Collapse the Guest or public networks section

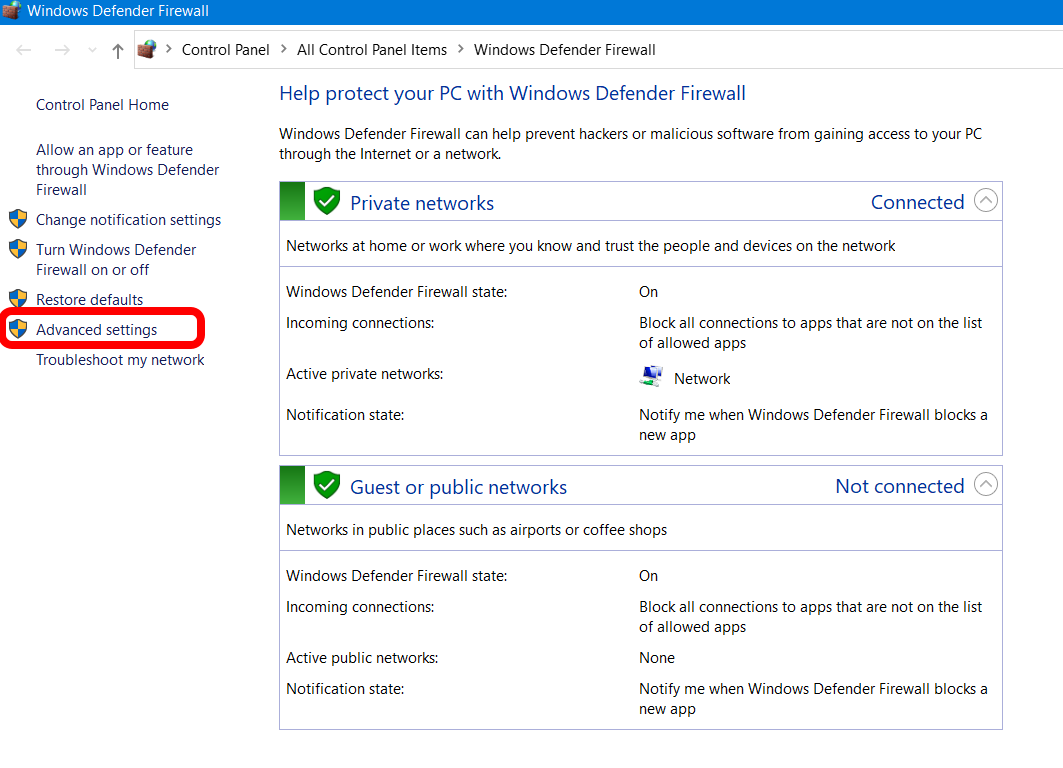[x=986, y=485]
